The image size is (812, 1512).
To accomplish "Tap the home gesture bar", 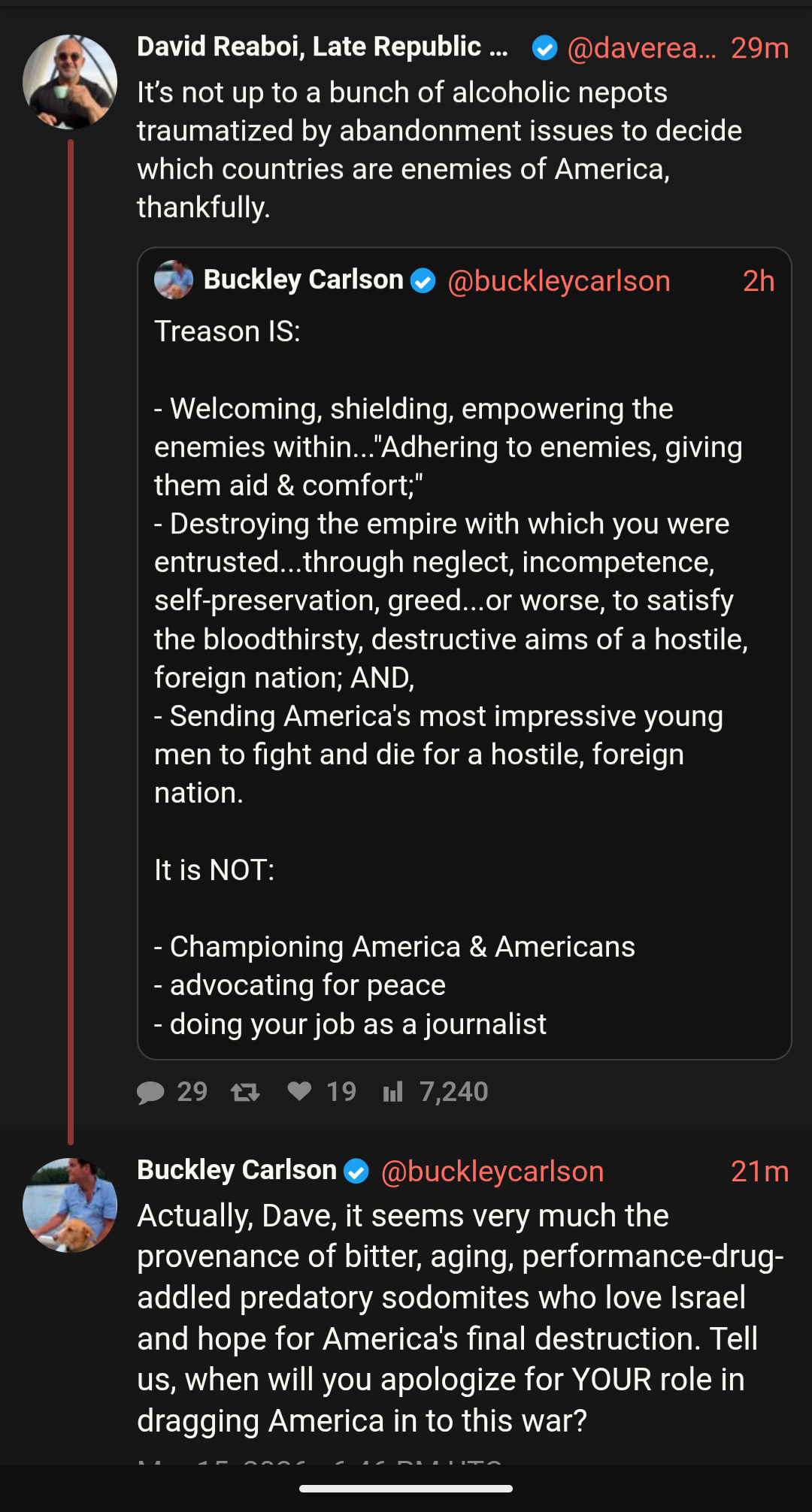I will click(x=406, y=1489).
